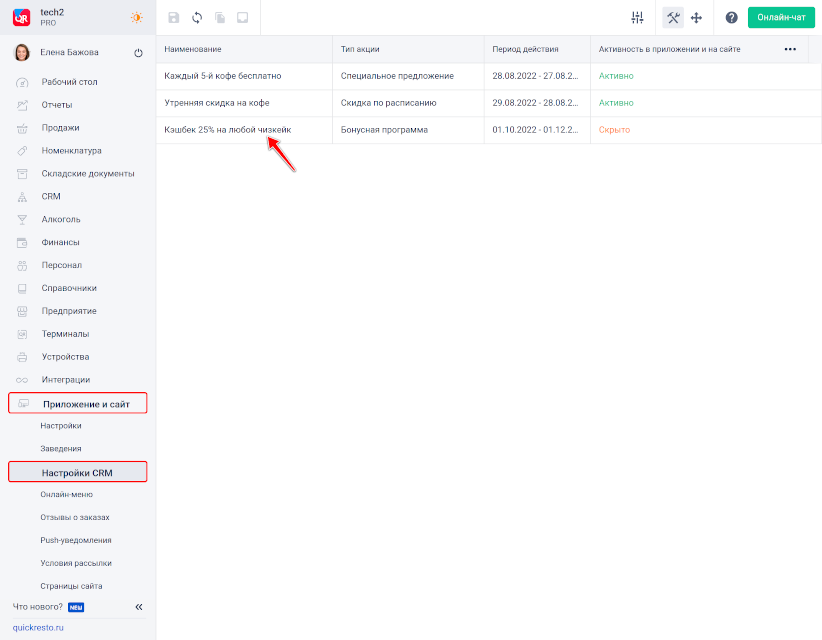Click the move arrows cross icon

tap(696, 18)
